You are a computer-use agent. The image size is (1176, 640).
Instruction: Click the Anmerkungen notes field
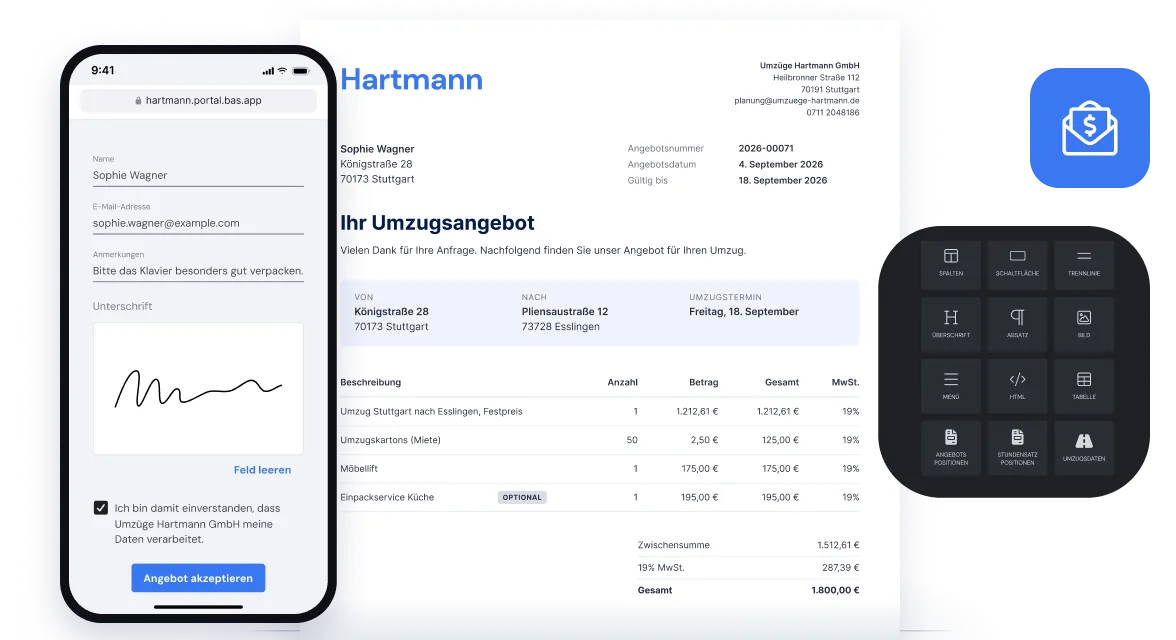point(198,271)
